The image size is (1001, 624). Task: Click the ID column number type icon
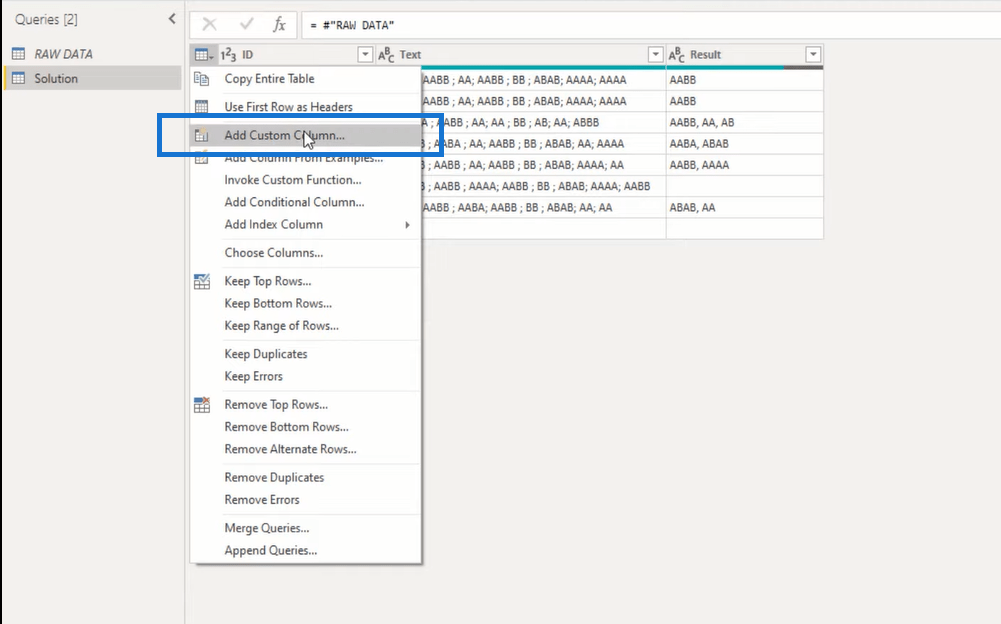[x=228, y=55]
